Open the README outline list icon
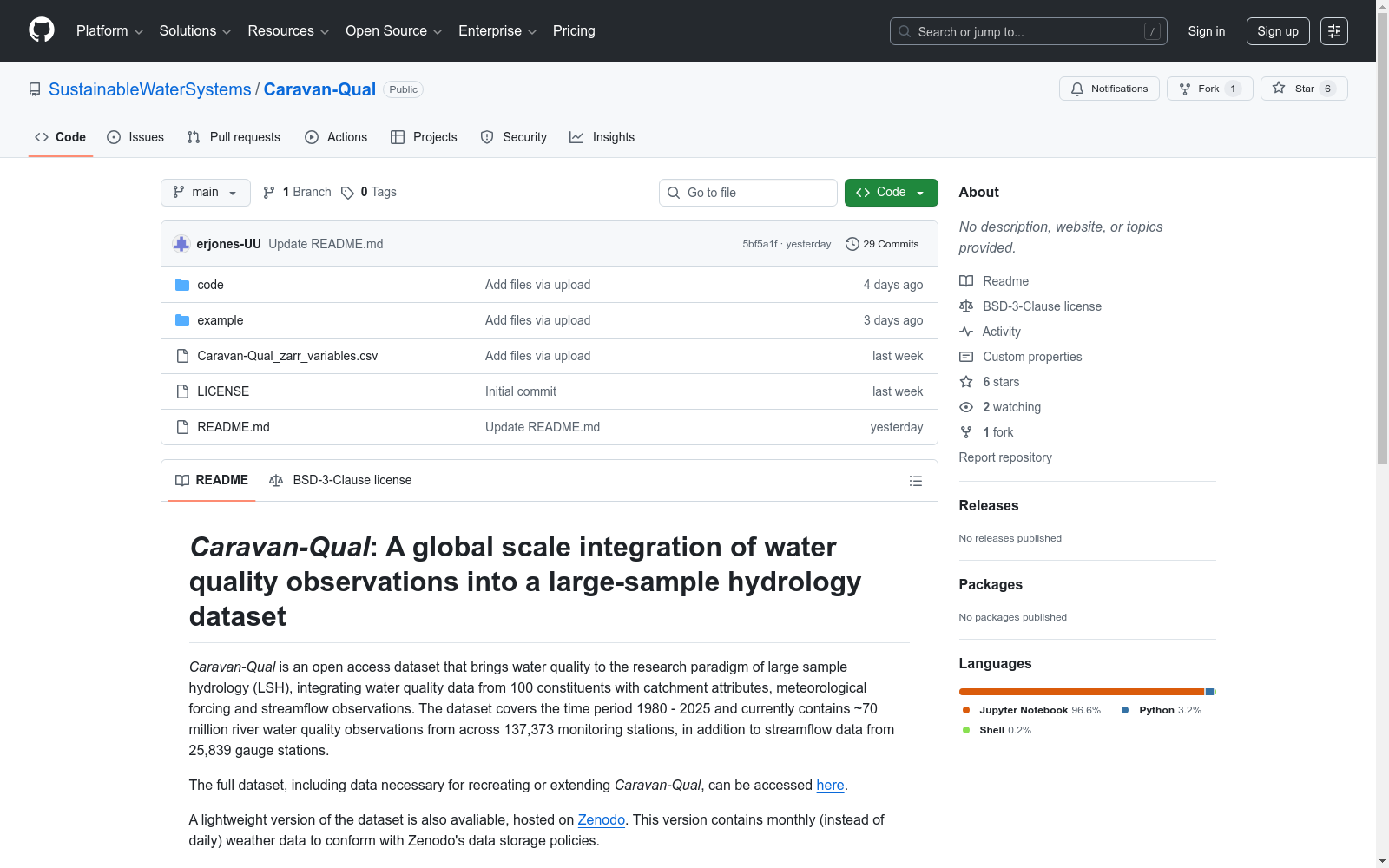Viewport: 1389px width, 868px height. pyautogui.click(x=916, y=481)
